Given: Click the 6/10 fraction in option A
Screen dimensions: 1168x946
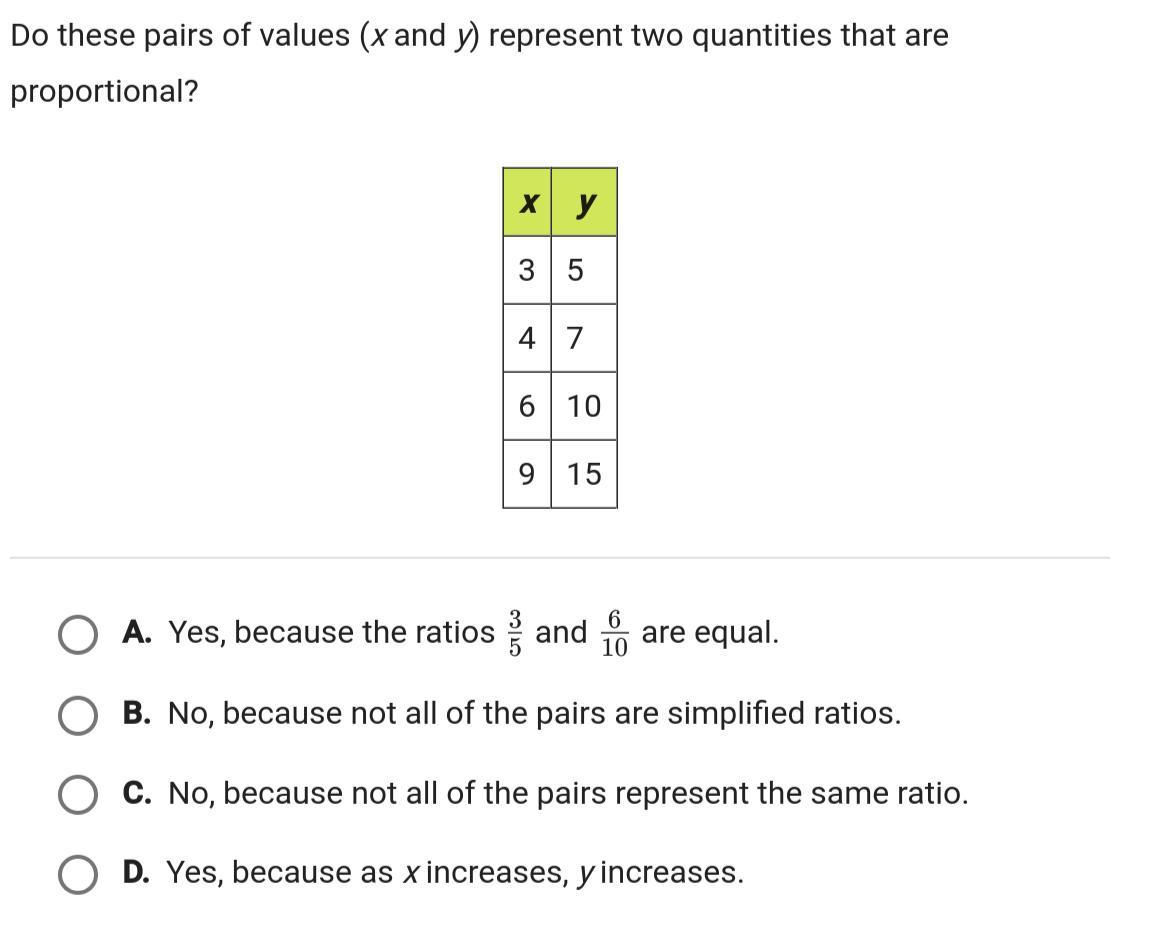Looking at the screenshot, I should (614, 633).
